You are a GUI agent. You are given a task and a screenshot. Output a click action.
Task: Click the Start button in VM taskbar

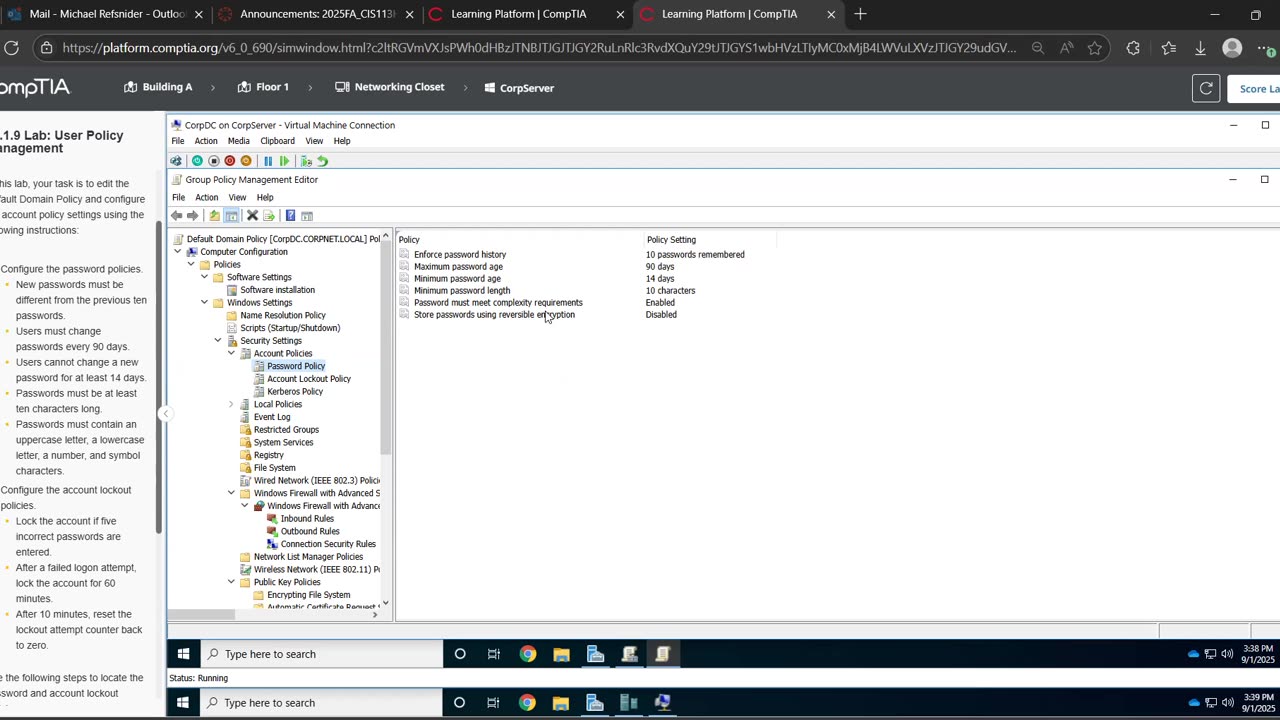(183, 654)
